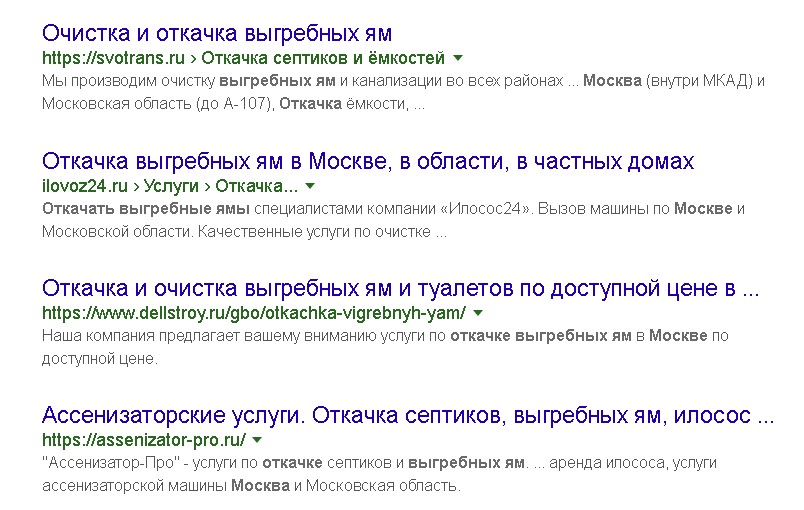The width and height of the screenshot is (804, 510).
Task: Click snippet '"Ассенизатор-Про" - услуги по откачке'
Action: [182, 463]
